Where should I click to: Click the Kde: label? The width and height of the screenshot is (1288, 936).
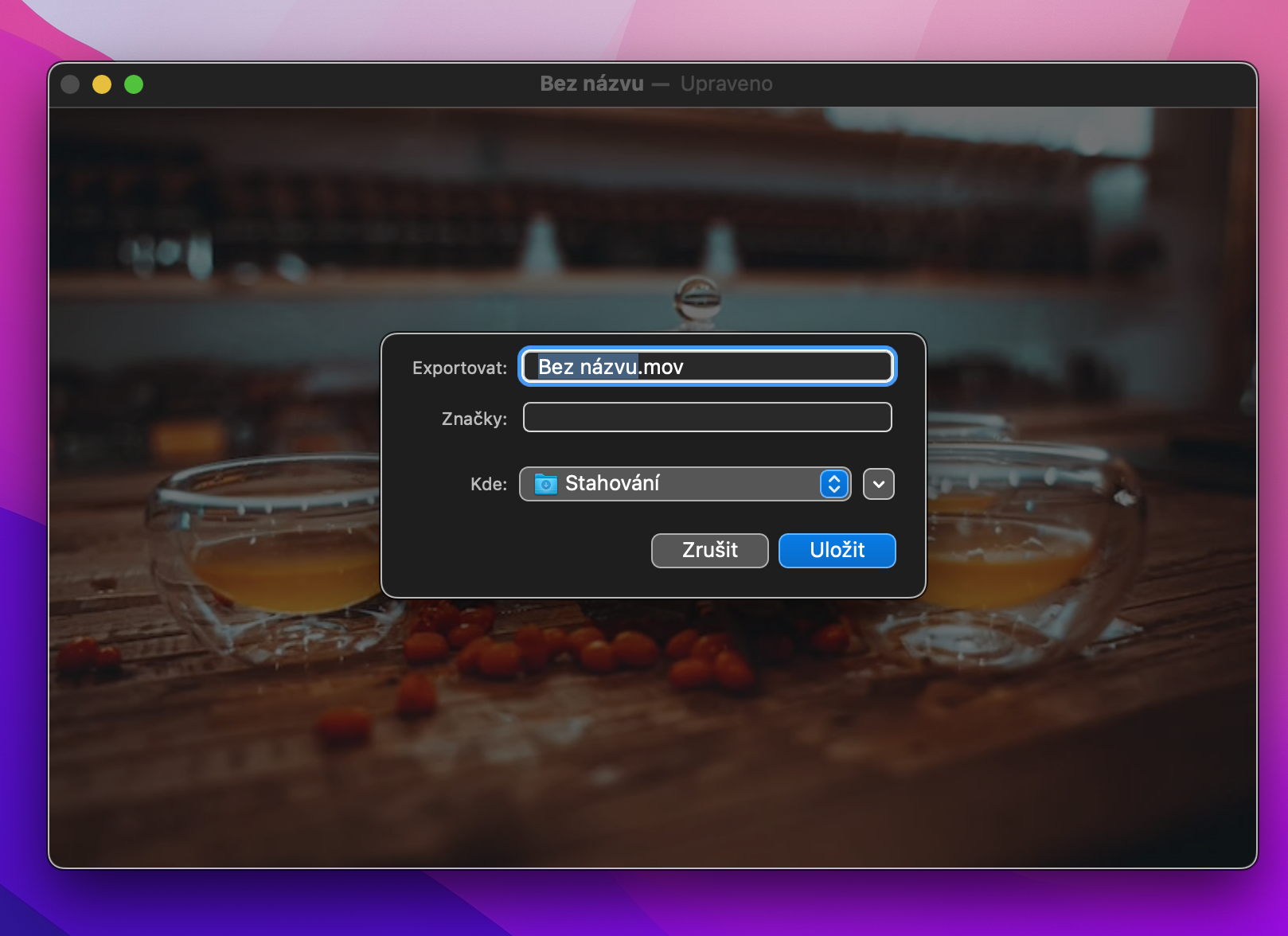[489, 484]
